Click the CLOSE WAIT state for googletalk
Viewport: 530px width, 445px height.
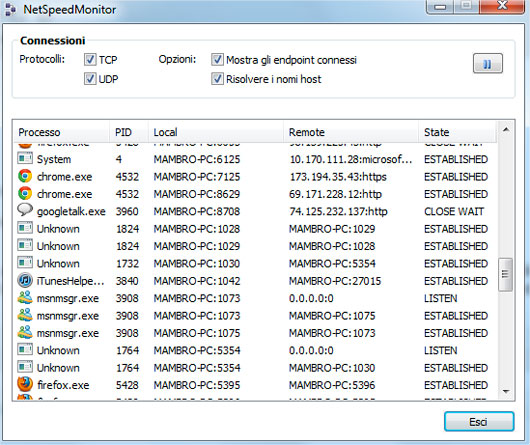[x=454, y=212]
